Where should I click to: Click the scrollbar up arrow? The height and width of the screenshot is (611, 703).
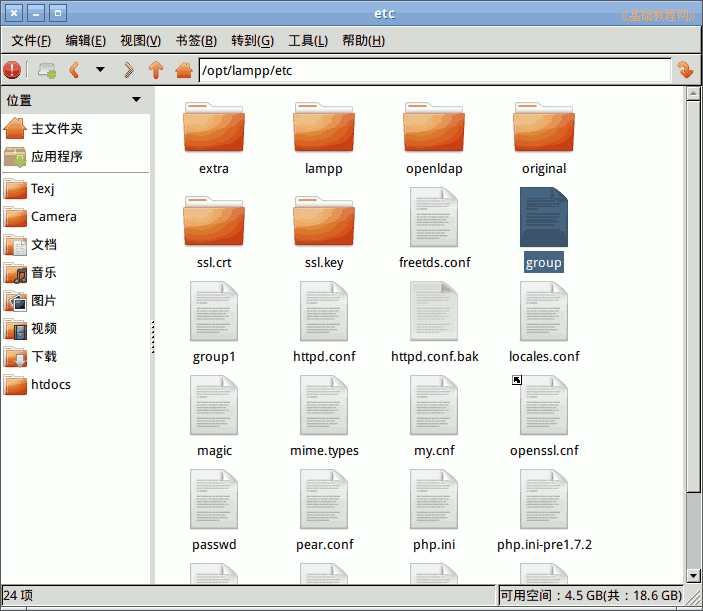693,94
